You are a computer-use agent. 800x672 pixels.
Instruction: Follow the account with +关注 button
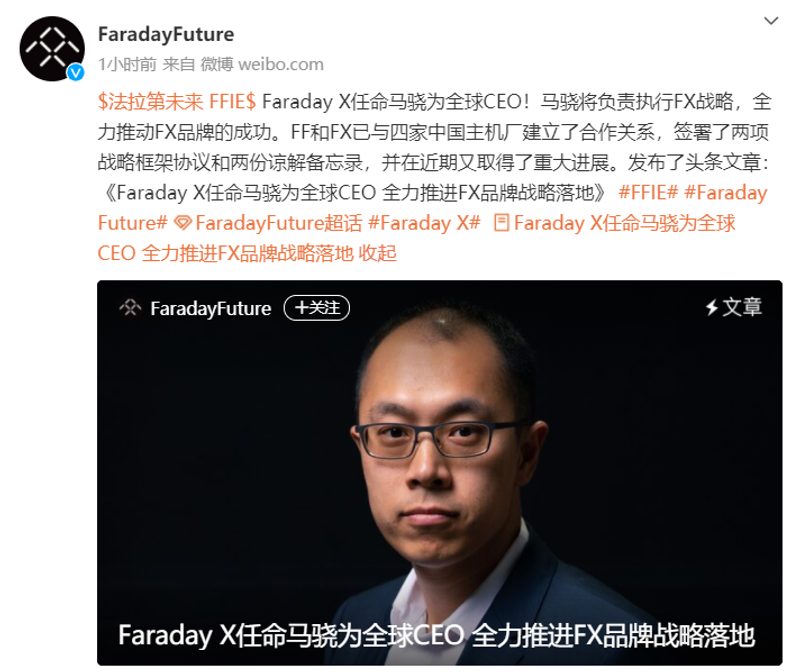coord(317,308)
